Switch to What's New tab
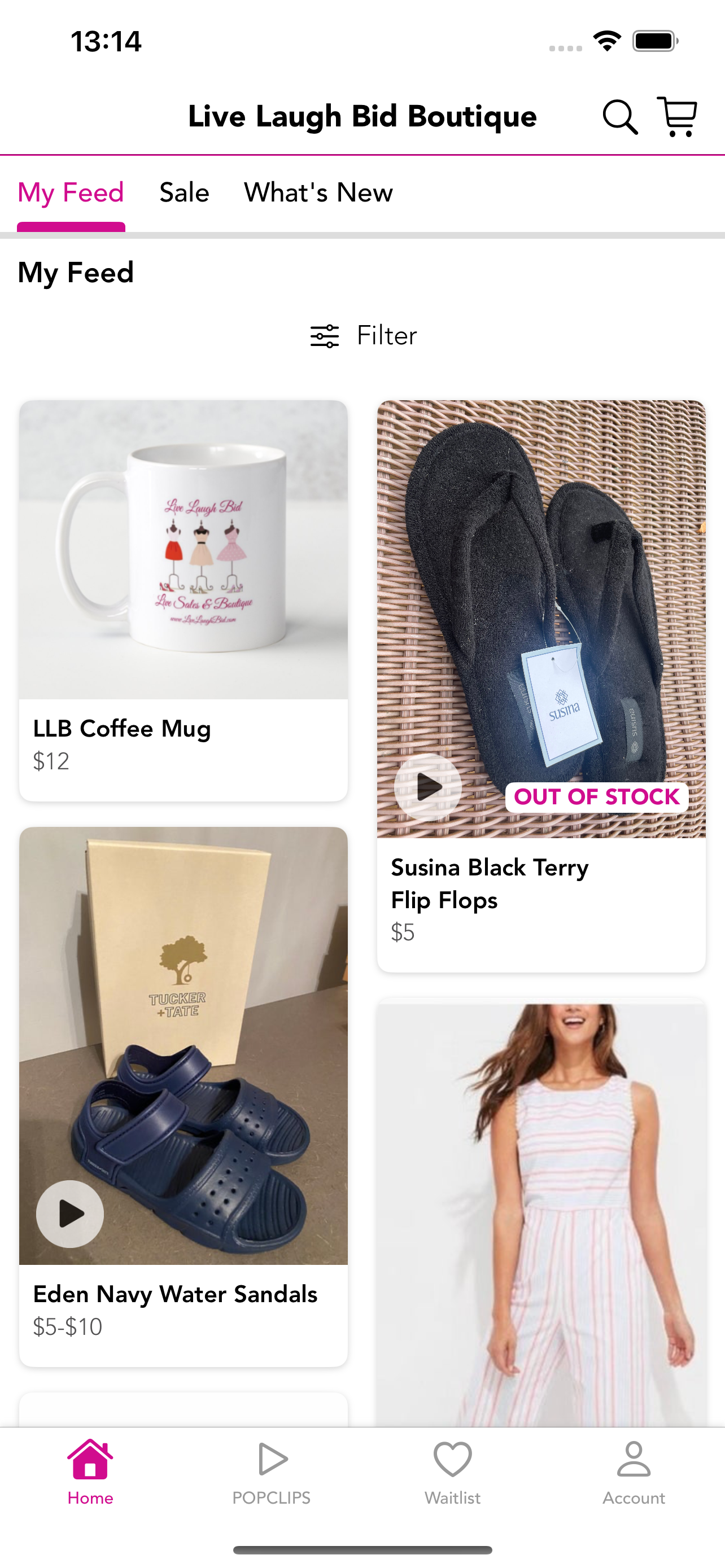 (318, 192)
